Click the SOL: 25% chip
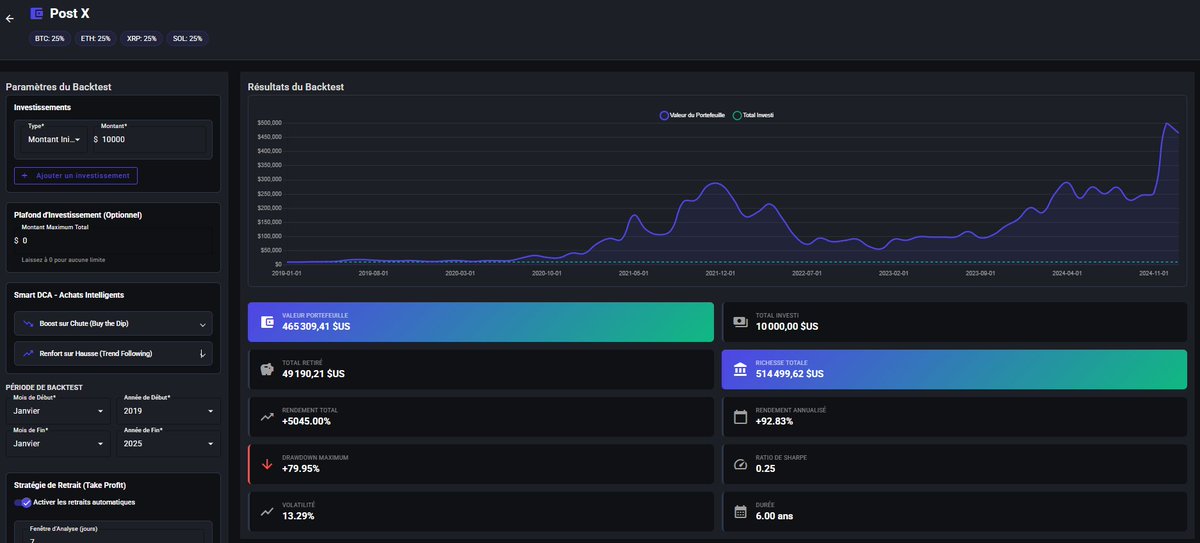This screenshot has width=1200, height=543. coord(187,39)
